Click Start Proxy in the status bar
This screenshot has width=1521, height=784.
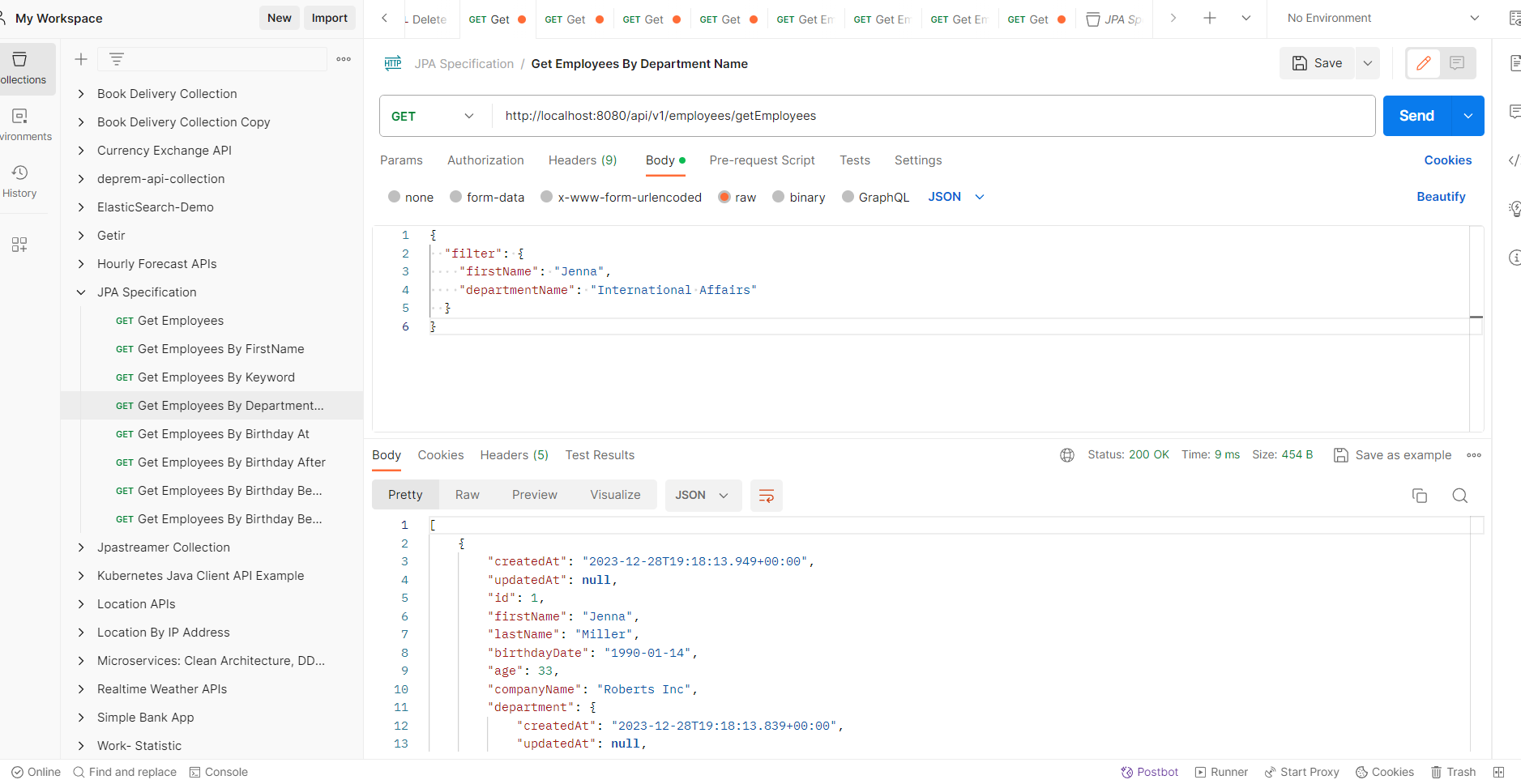[1301, 772]
